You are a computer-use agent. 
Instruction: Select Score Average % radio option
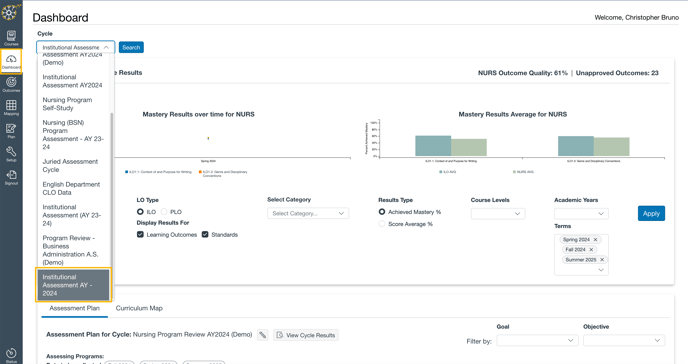382,224
